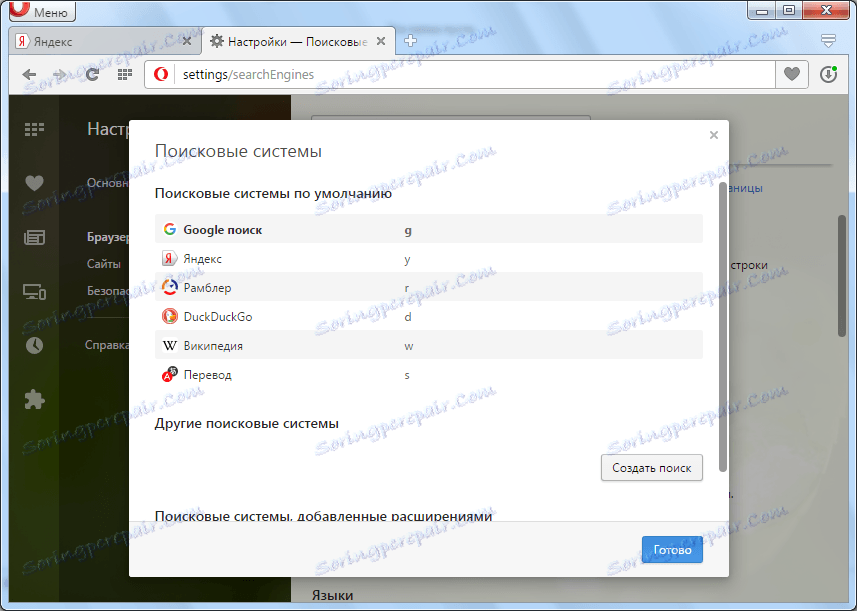Select the DuckDuckGo search engine row

coord(428,316)
